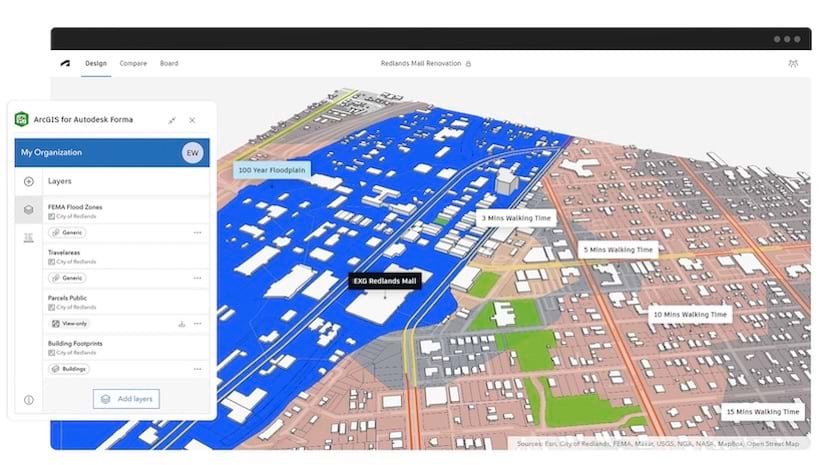Switch to the Compare tab
Screen dimensions: 826x465
point(133,63)
